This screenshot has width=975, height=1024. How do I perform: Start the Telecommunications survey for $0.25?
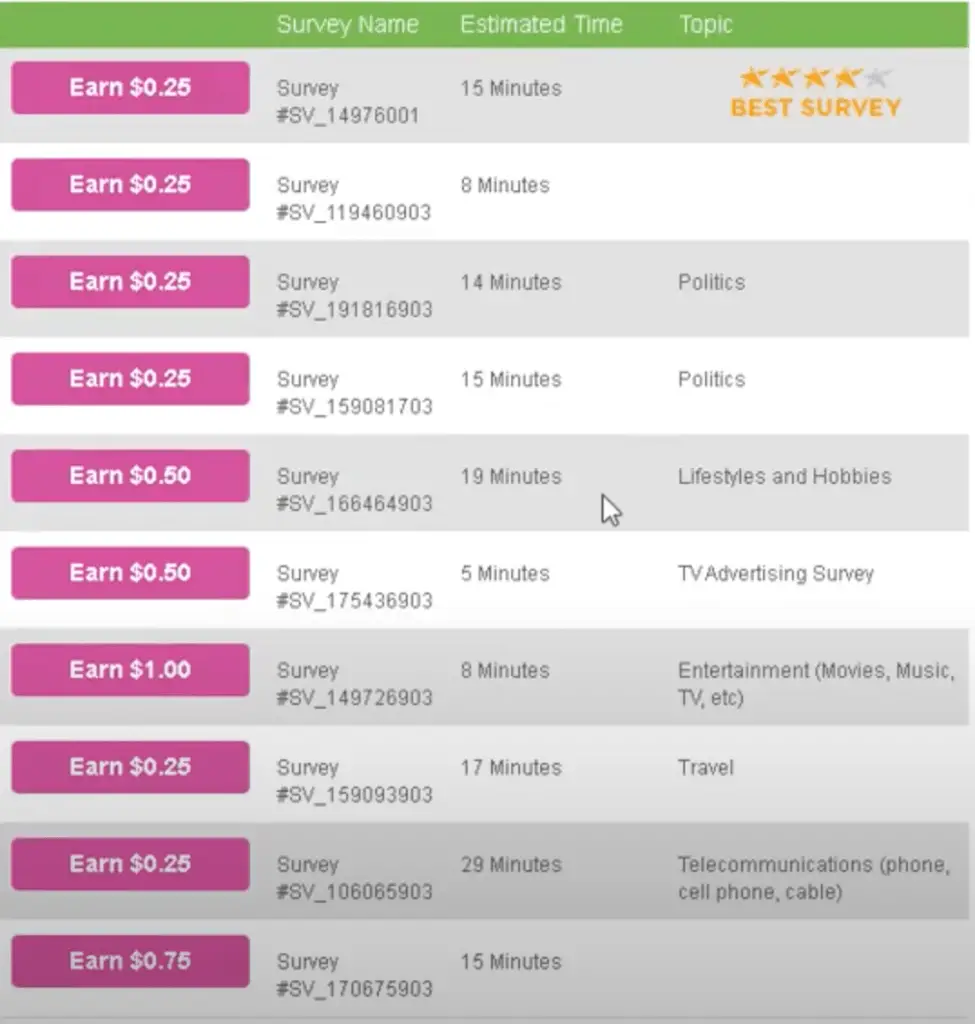click(x=131, y=864)
